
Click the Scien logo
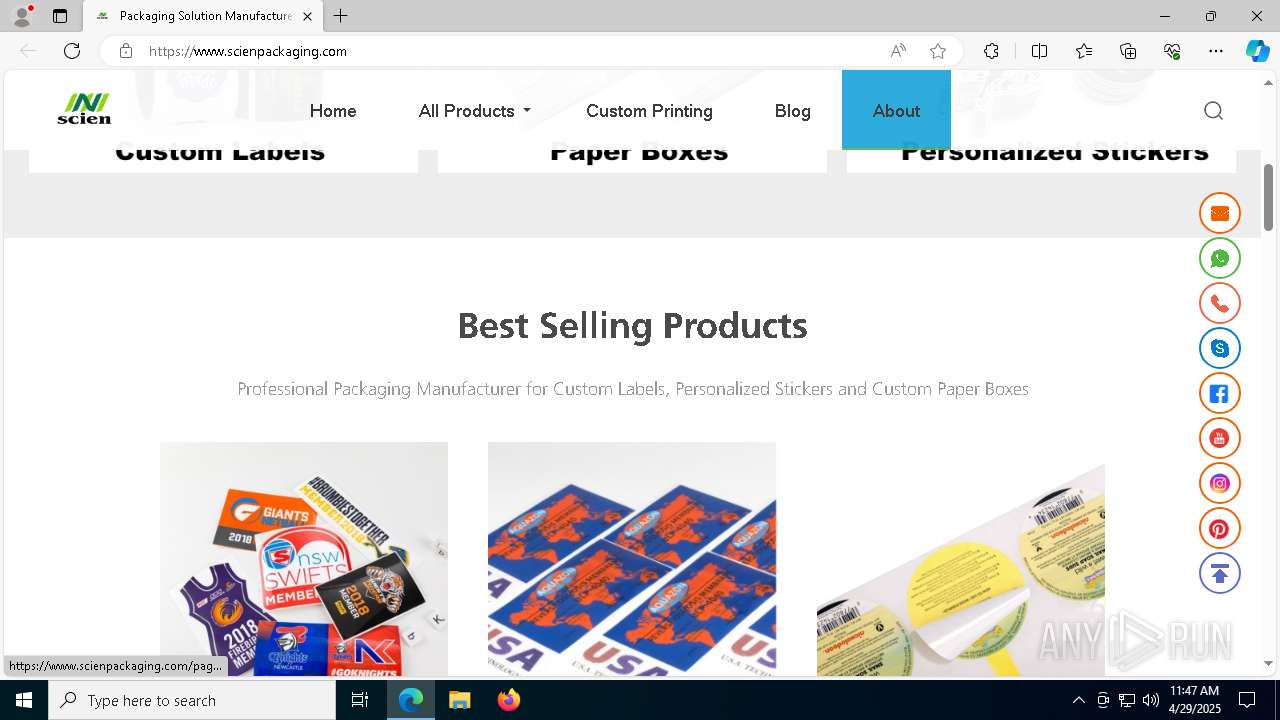pos(84,108)
